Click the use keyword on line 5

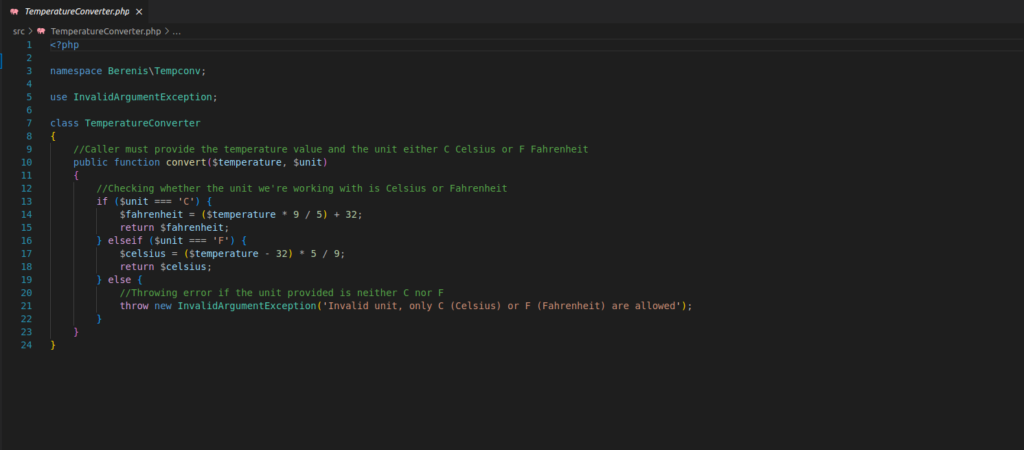click(59, 97)
